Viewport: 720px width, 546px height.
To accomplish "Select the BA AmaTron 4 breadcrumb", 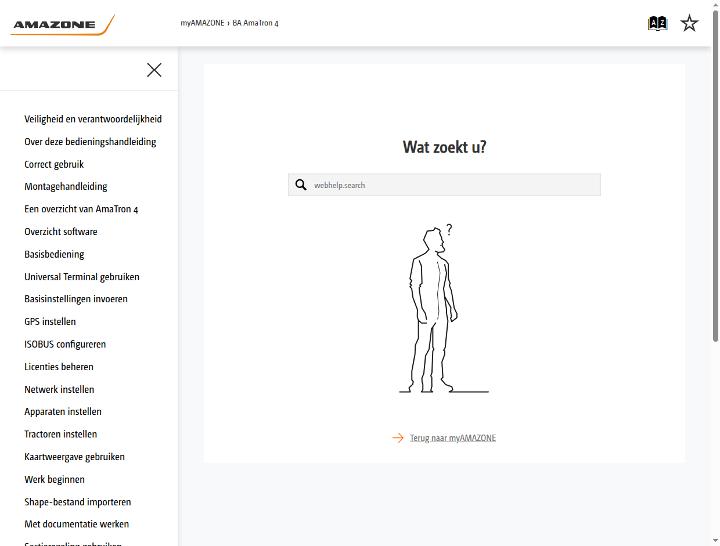I will [255, 23].
